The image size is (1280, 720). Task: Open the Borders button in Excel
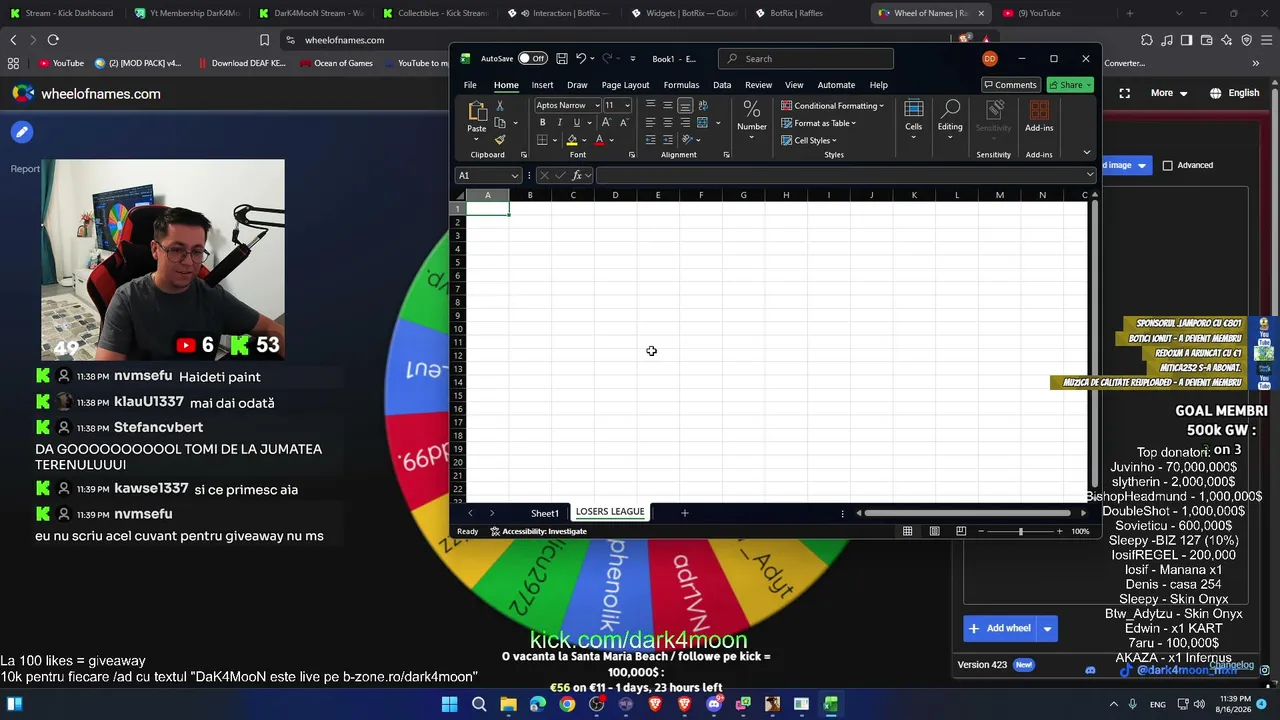pyautogui.click(x=542, y=140)
